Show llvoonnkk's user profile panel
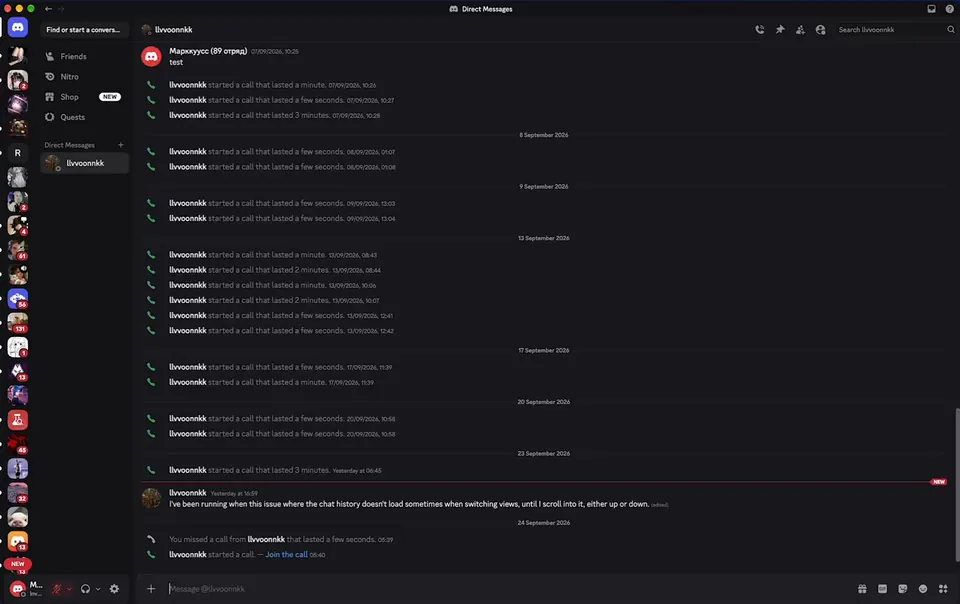Image resolution: width=960 pixels, height=604 pixels. pos(820,29)
